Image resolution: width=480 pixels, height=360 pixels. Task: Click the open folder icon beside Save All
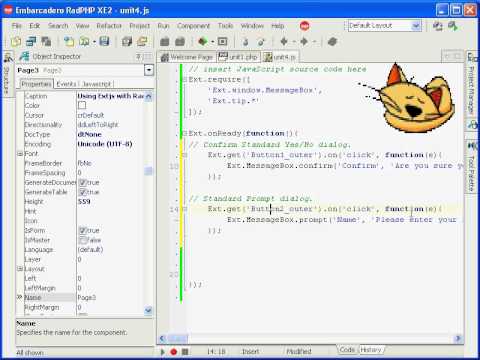point(143,42)
